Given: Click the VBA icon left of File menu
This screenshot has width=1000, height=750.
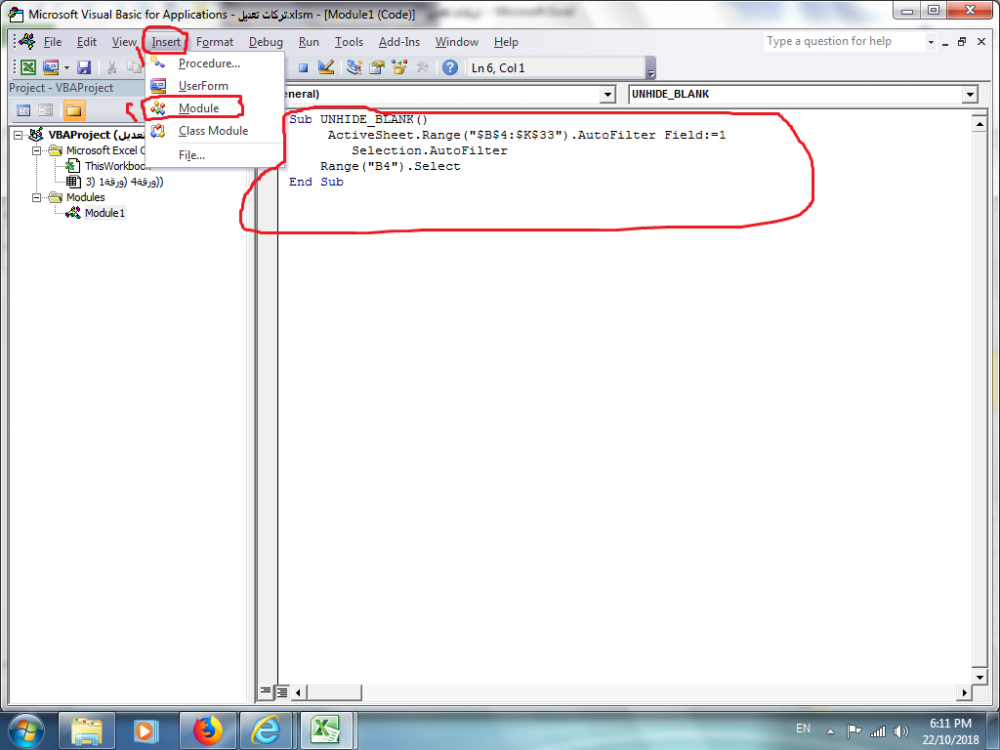Looking at the screenshot, I should (27, 41).
